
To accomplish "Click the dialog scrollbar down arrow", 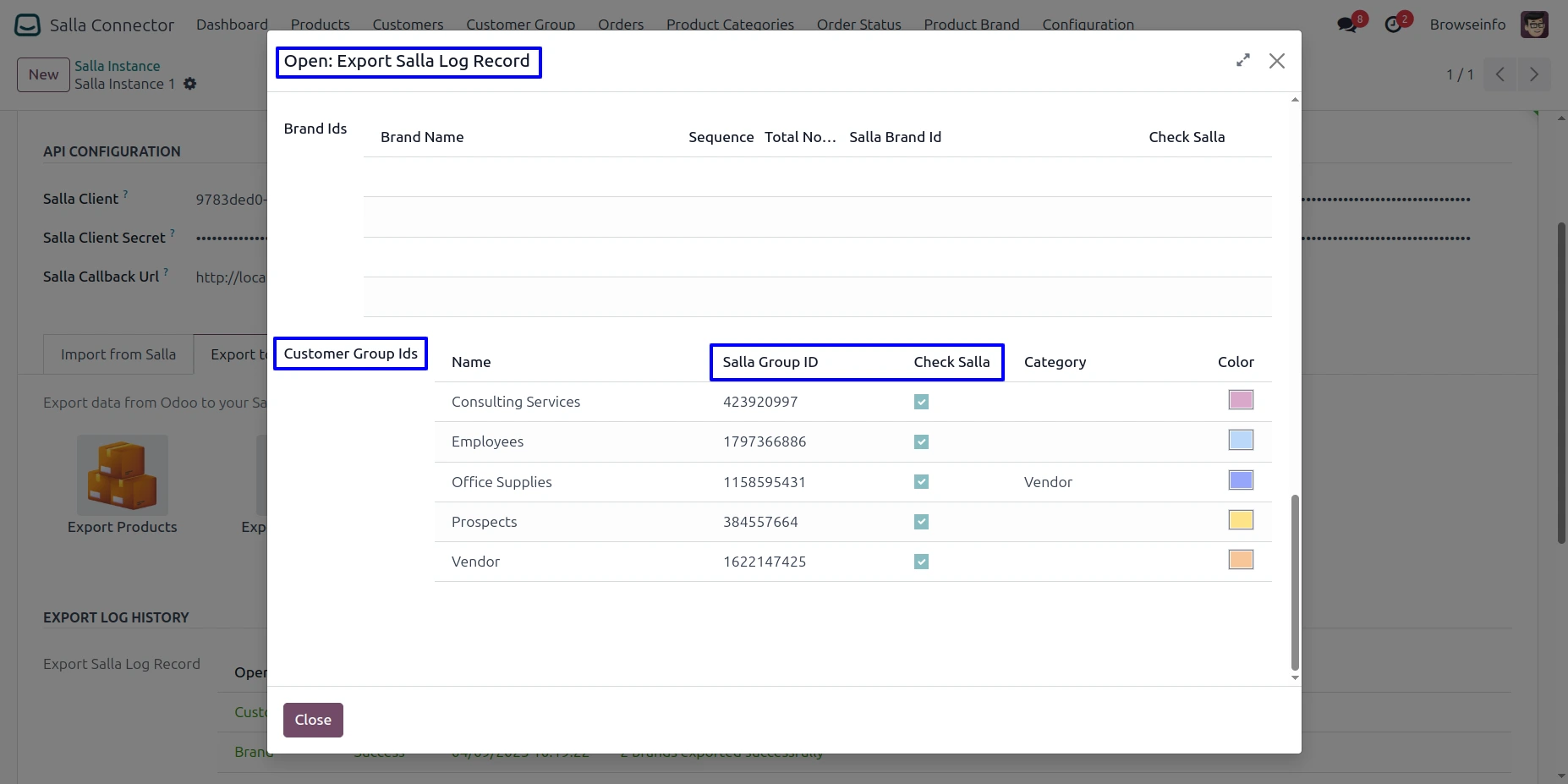I will [x=1295, y=677].
